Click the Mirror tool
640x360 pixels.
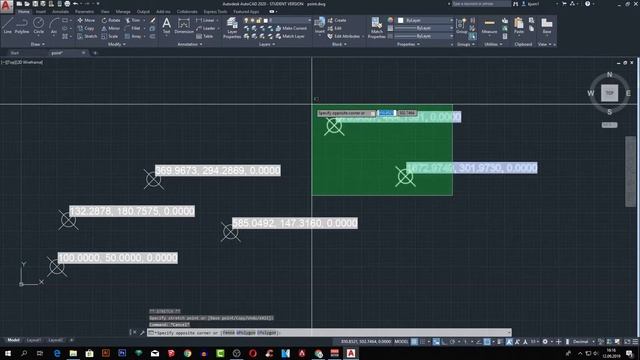[111, 28]
